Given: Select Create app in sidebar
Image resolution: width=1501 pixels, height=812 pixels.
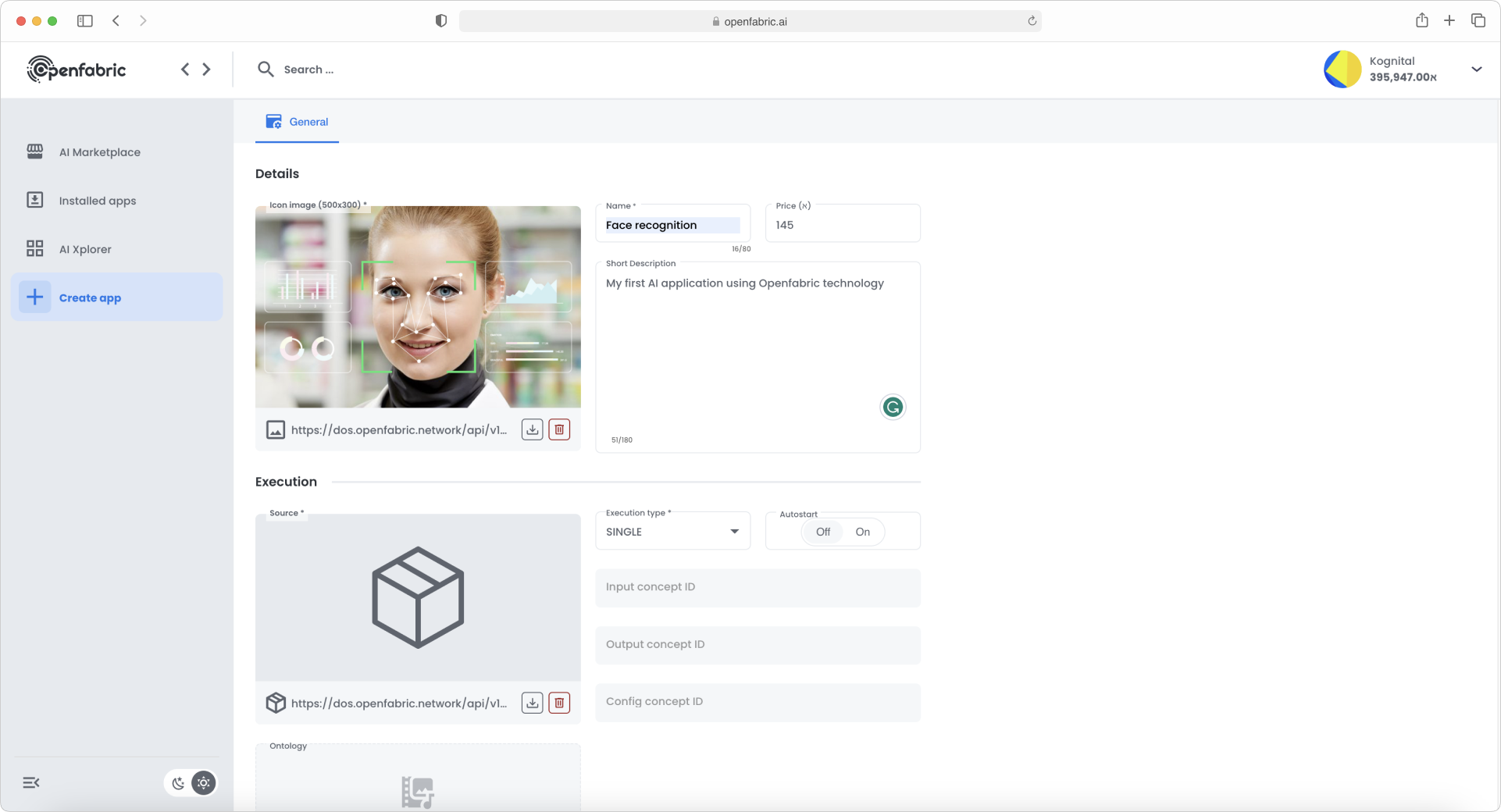Looking at the screenshot, I should [117, 297].
